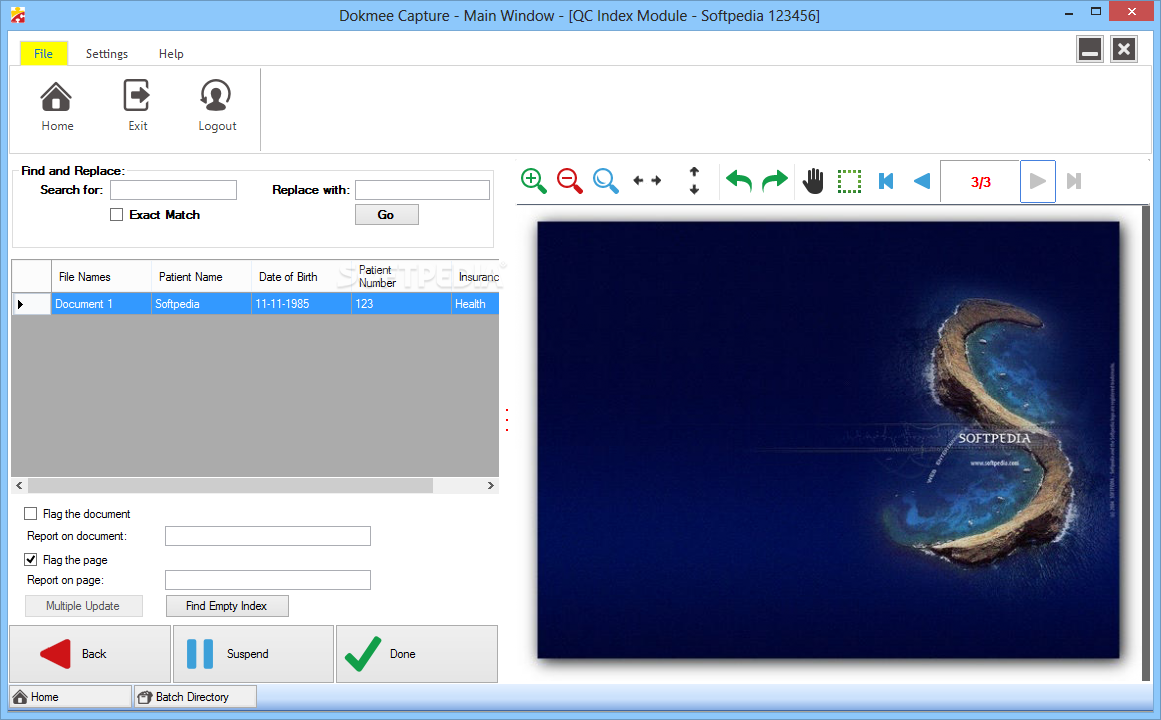Click the red dotted panel splitter handle
This screenshot has height=720, width=1161.
(507, 420)
